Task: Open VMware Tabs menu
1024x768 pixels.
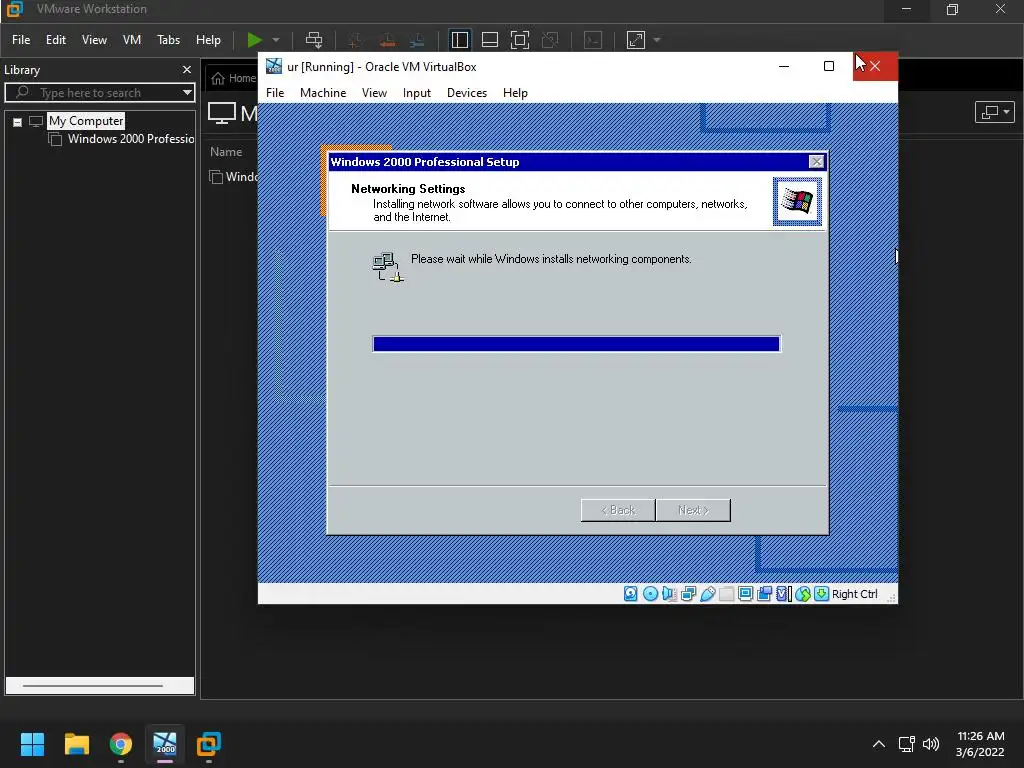Action: click(x=168, y=40)
